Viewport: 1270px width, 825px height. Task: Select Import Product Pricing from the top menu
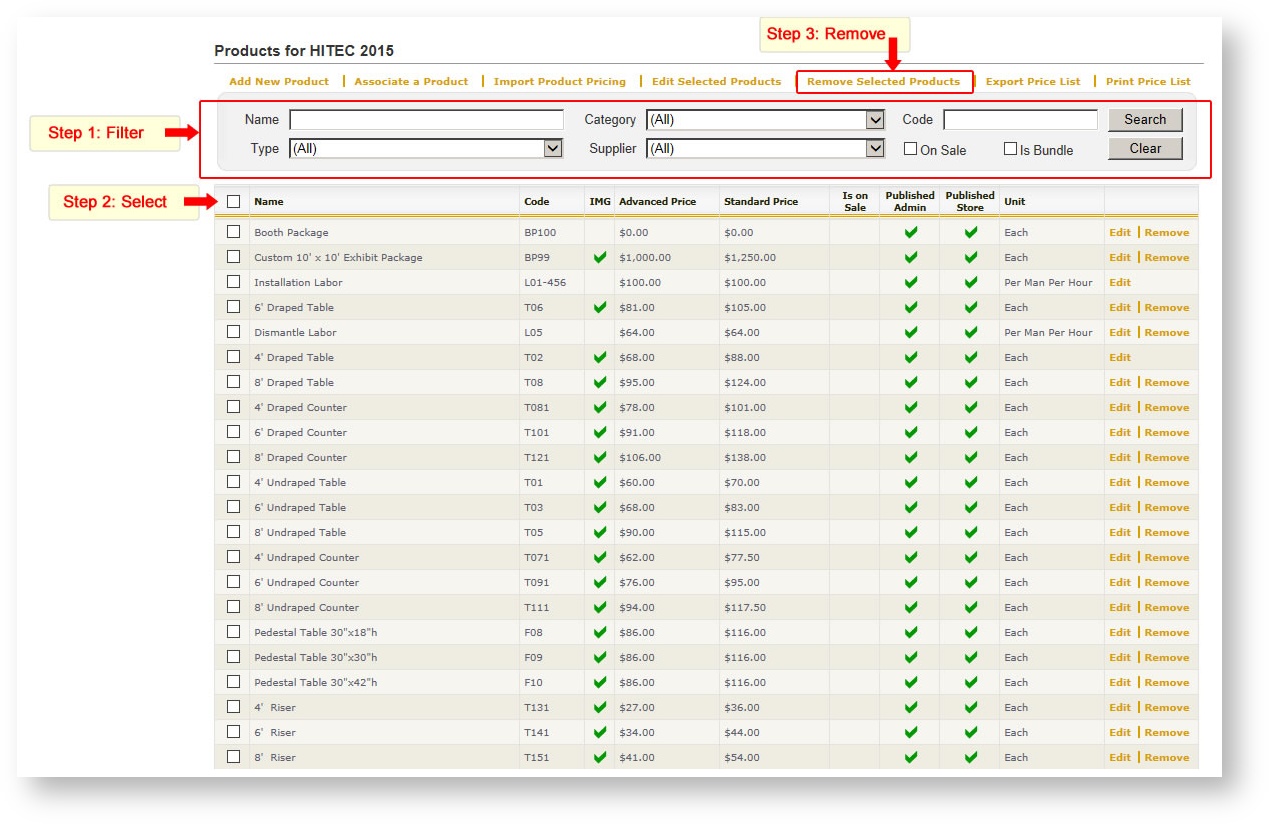tap(559, 81)
